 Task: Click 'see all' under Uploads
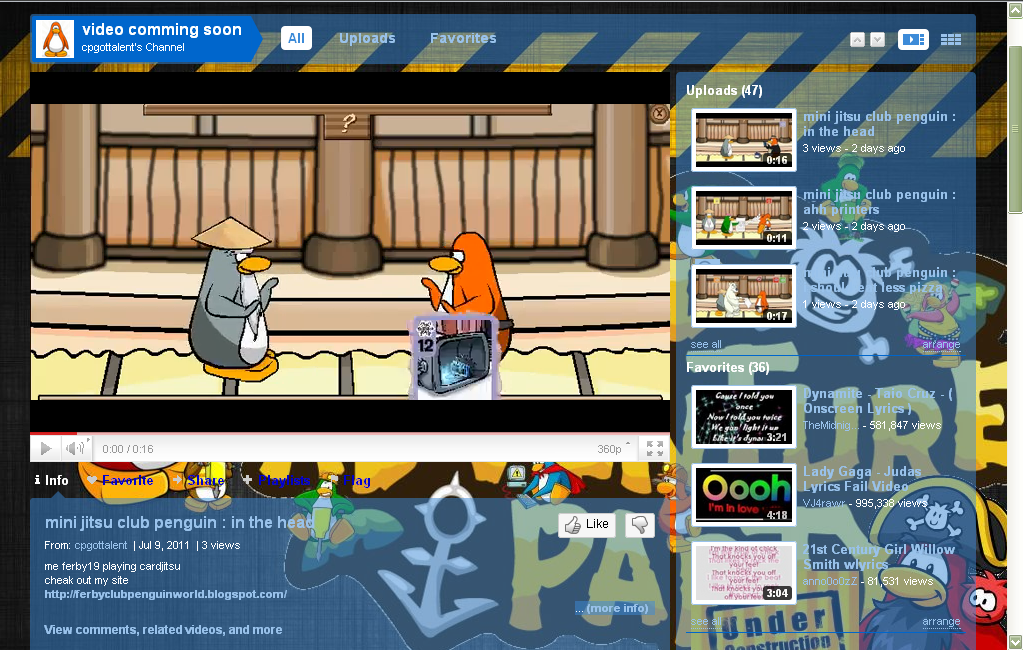(x=706, y=345)
